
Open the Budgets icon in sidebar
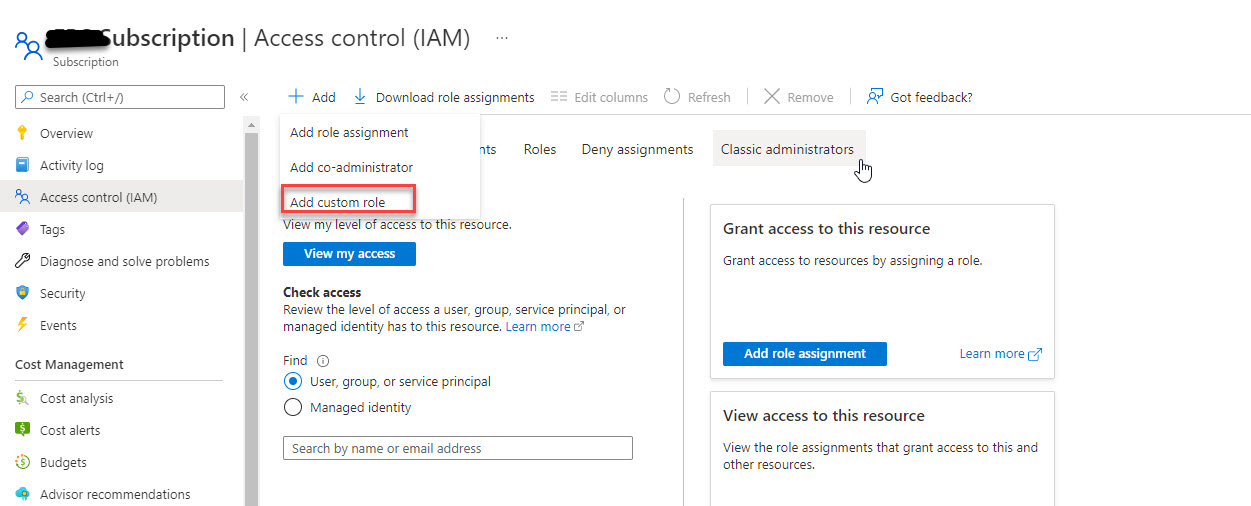(x=22, y=462)
